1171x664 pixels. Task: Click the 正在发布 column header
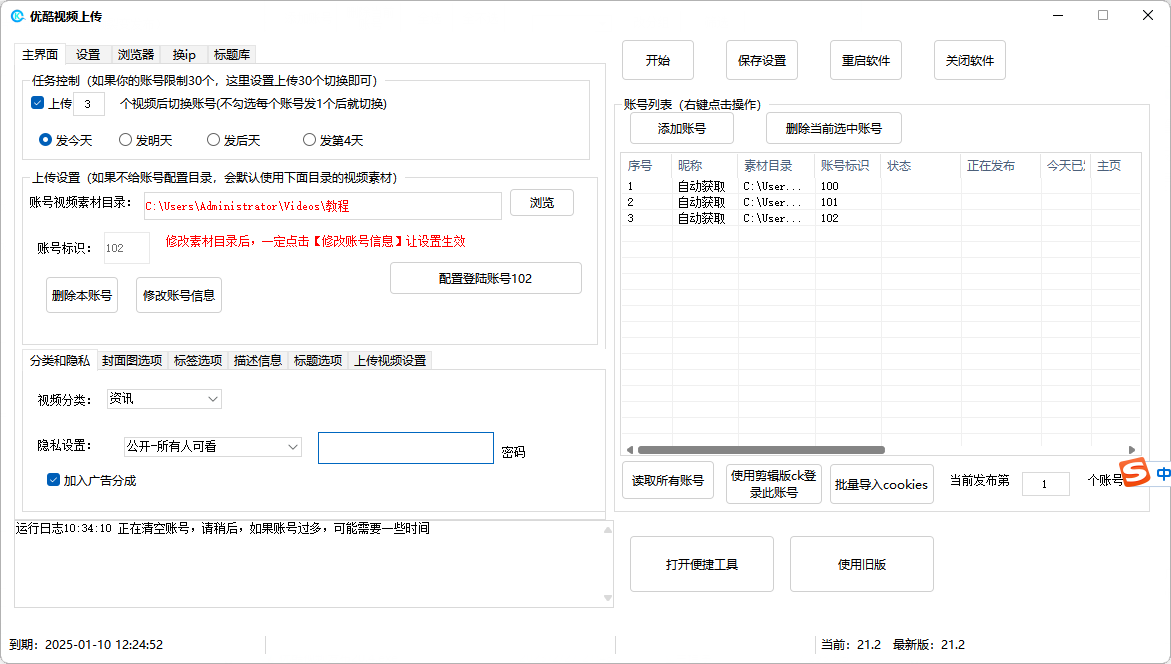(x=1001, y=166)
